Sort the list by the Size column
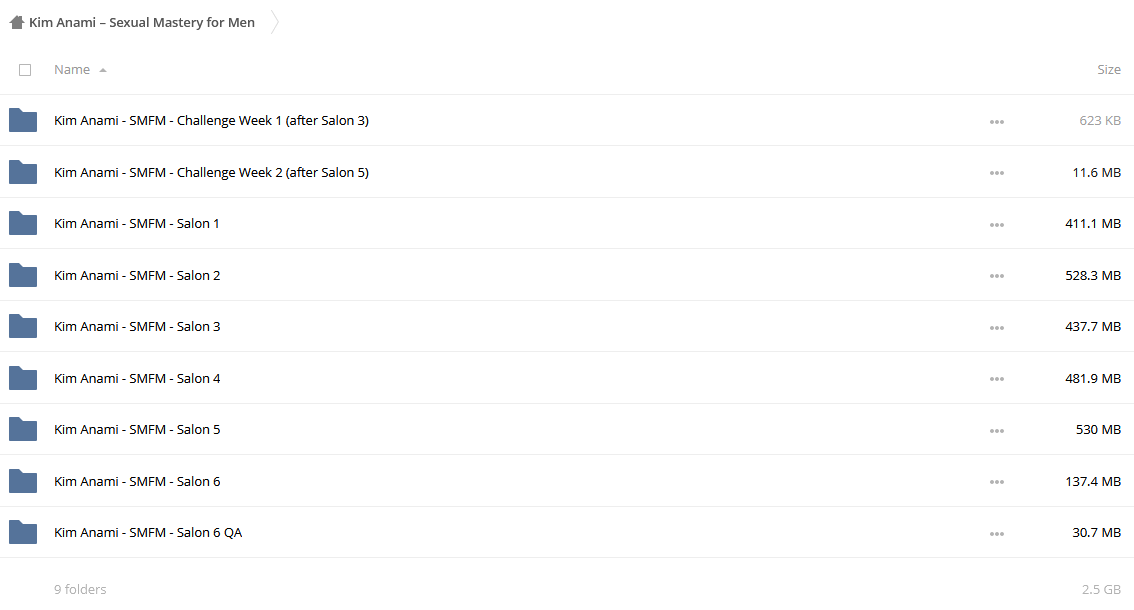 pos(1109,69)
